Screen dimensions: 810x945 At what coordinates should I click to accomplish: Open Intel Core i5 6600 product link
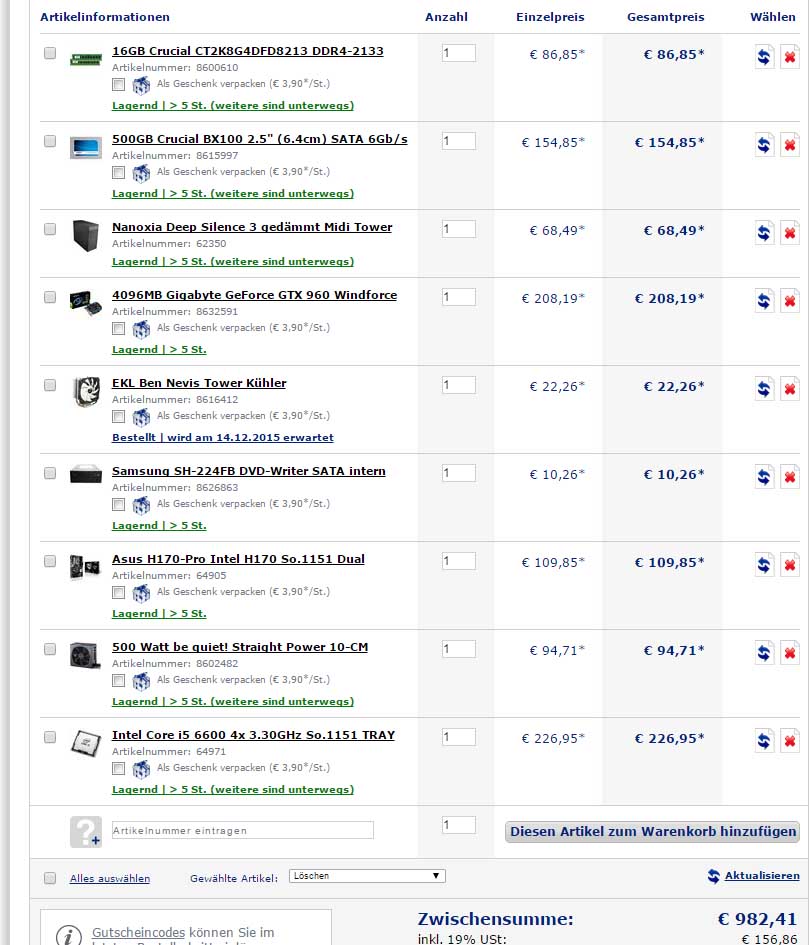click(253, 735)
